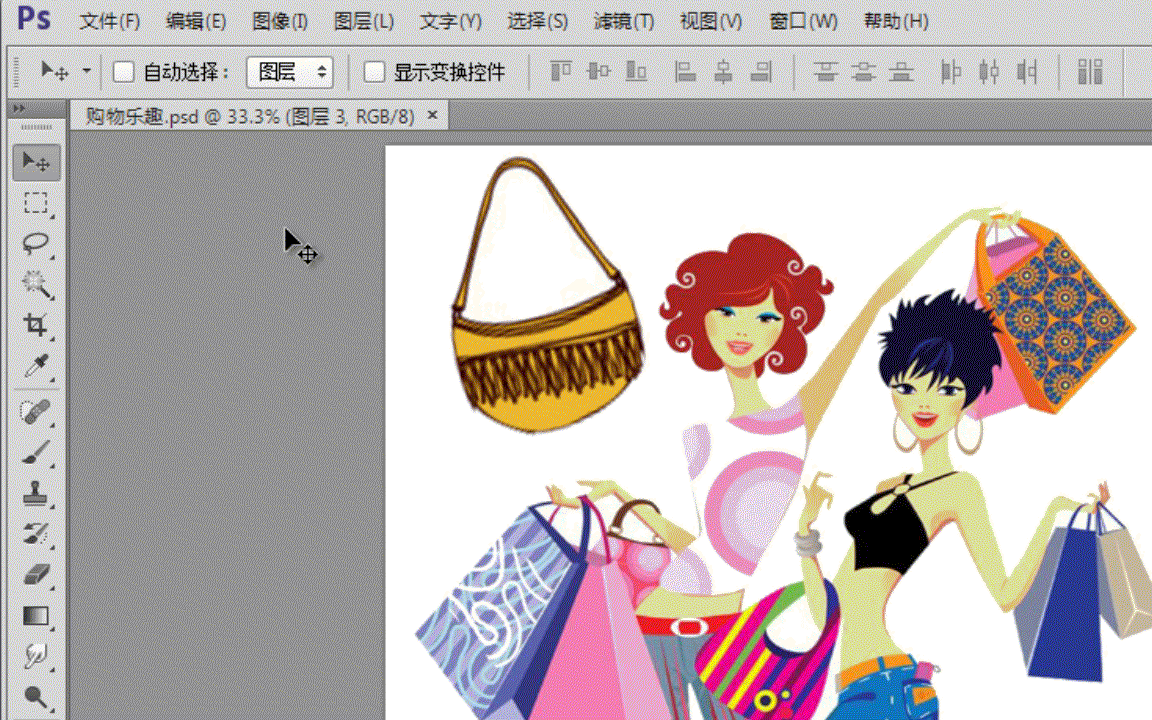This screenshot has height=720, width=1152.
Task: Align right edges of layers
Action: click(761, 72)
